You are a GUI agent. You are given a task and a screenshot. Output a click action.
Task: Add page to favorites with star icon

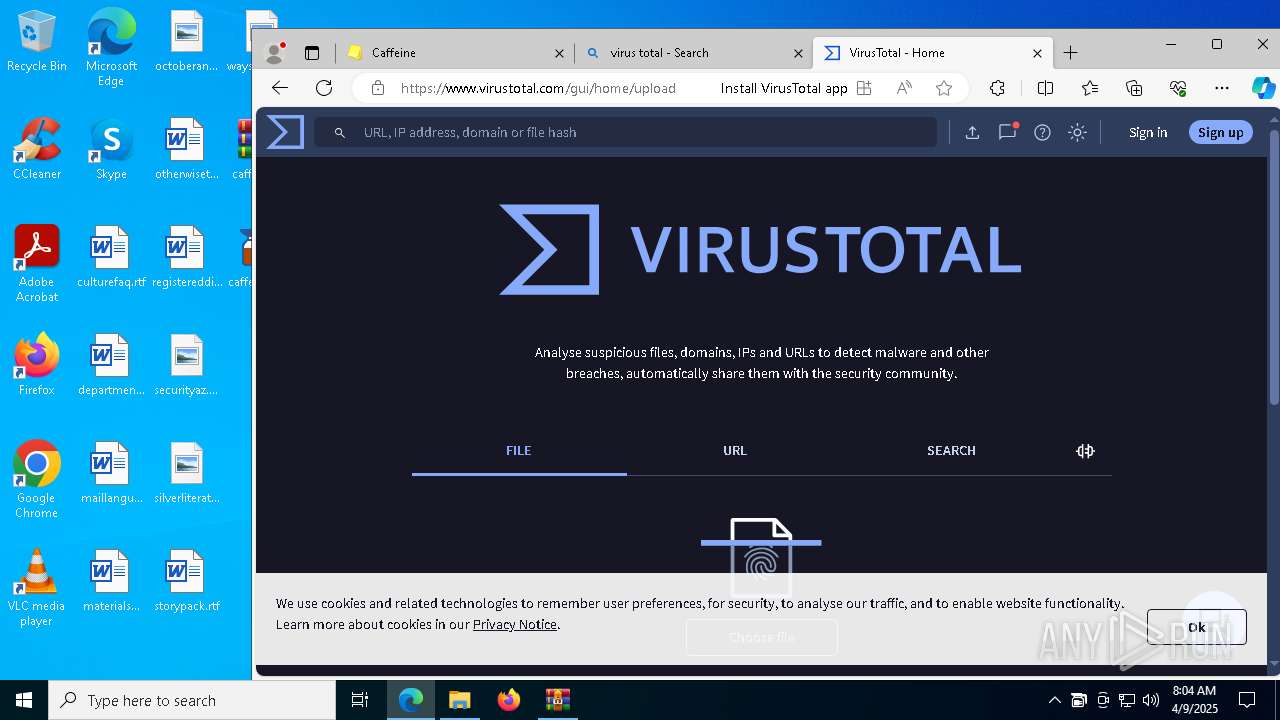[944, 88]
